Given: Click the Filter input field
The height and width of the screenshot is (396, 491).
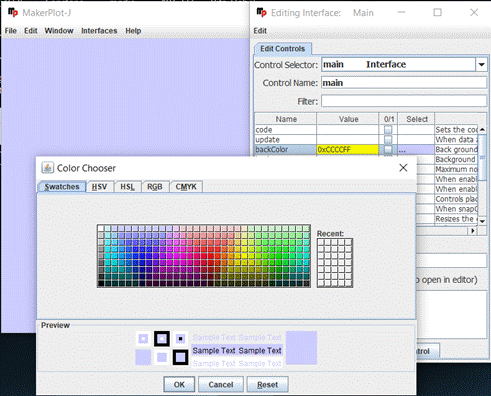Looking at the screenshot, I should (404, 101).
